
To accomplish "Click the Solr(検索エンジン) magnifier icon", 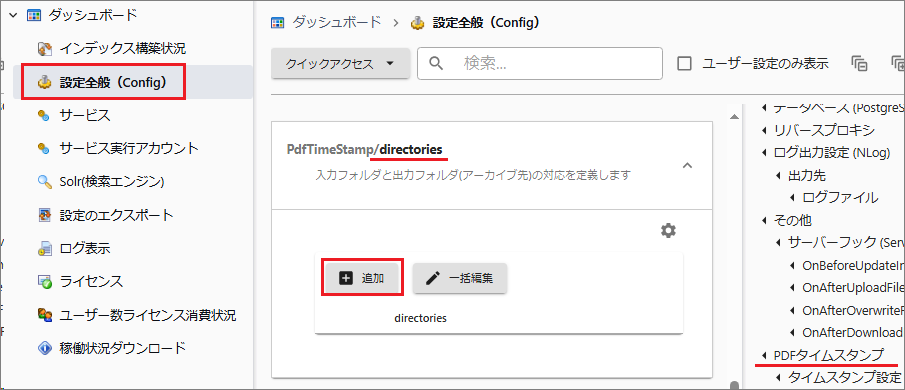I will (x=44, y=182).
